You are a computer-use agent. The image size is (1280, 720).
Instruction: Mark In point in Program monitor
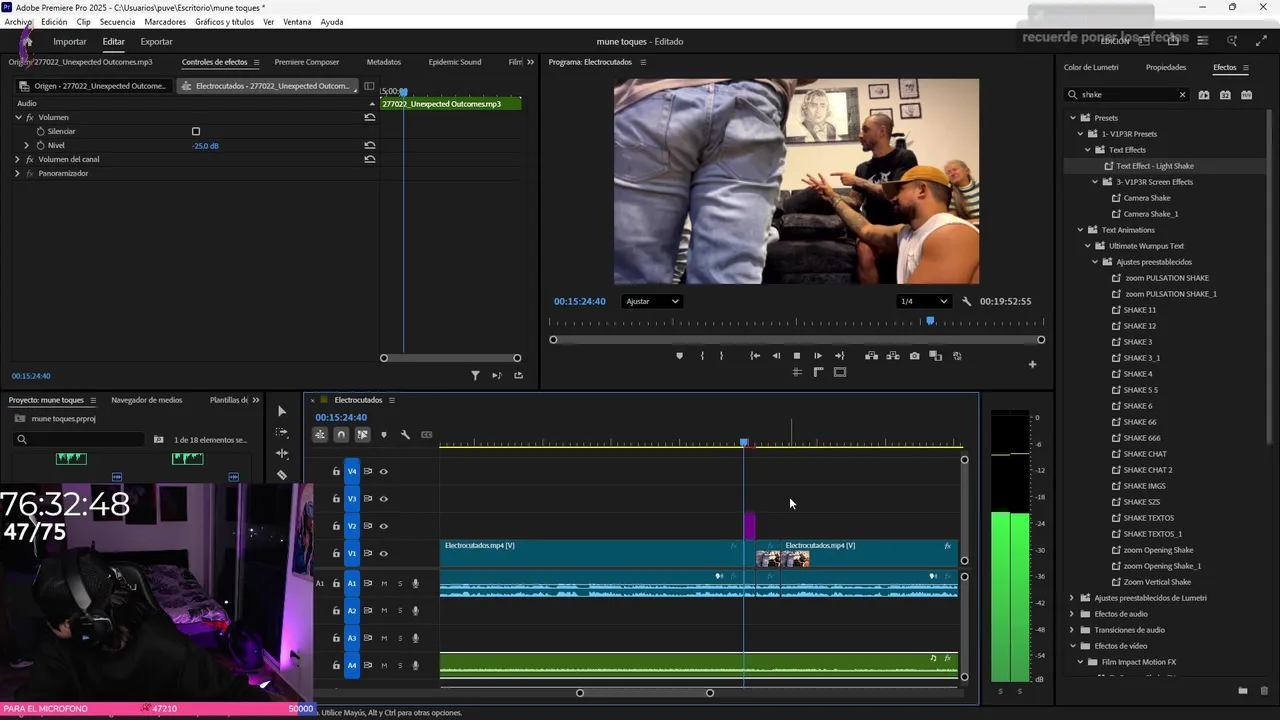click(702, 356)
